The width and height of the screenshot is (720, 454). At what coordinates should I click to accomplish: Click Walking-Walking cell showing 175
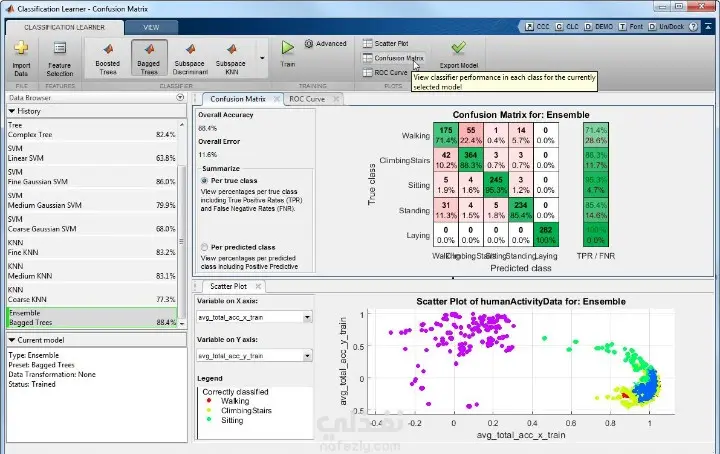[445, 135]
